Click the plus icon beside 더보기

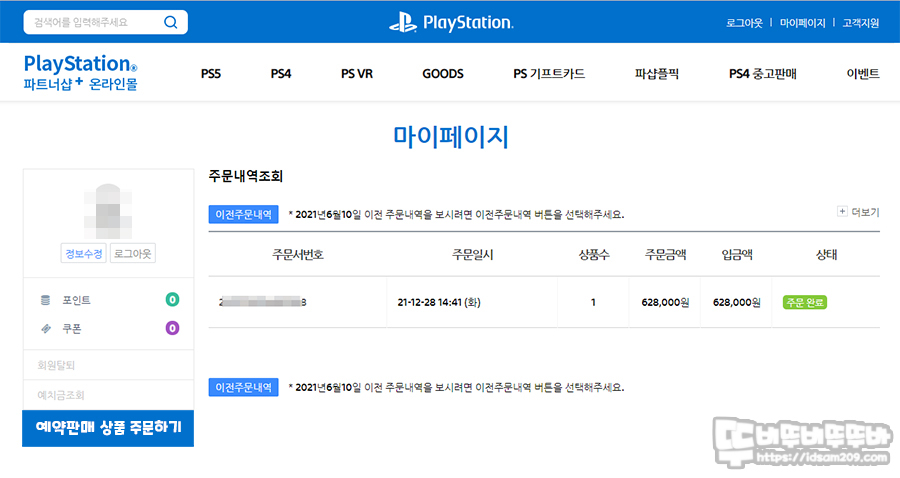click(x=842, y=212)
